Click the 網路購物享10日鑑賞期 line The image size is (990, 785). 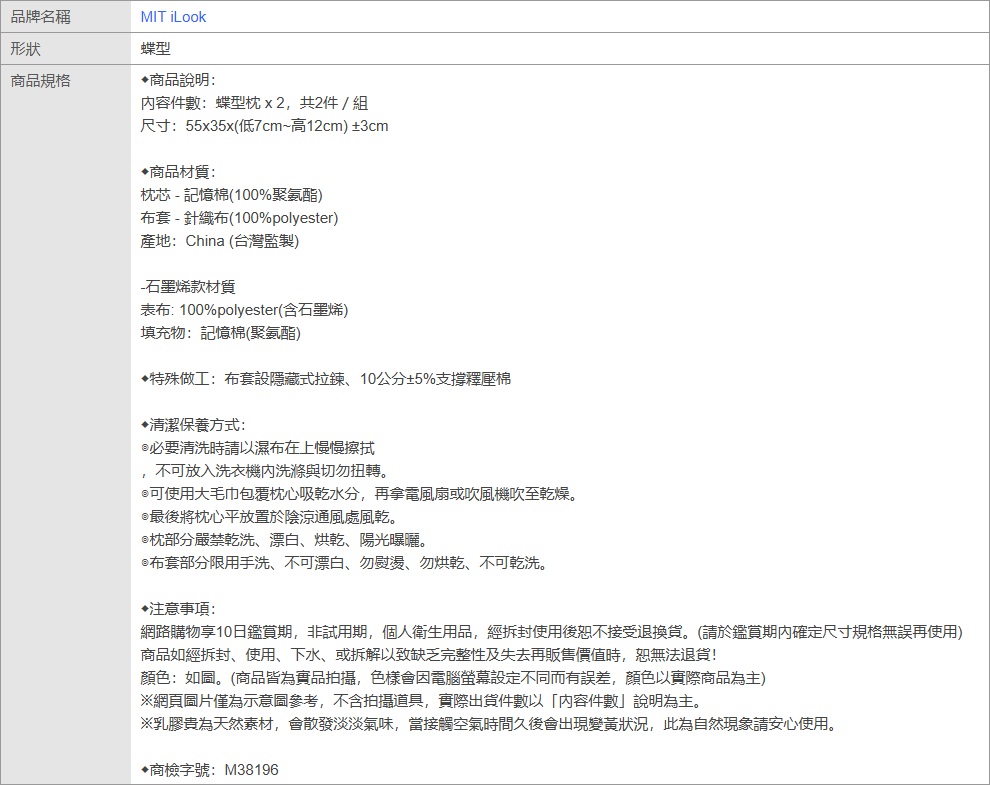pyautogui.click(x=551, y=632)
